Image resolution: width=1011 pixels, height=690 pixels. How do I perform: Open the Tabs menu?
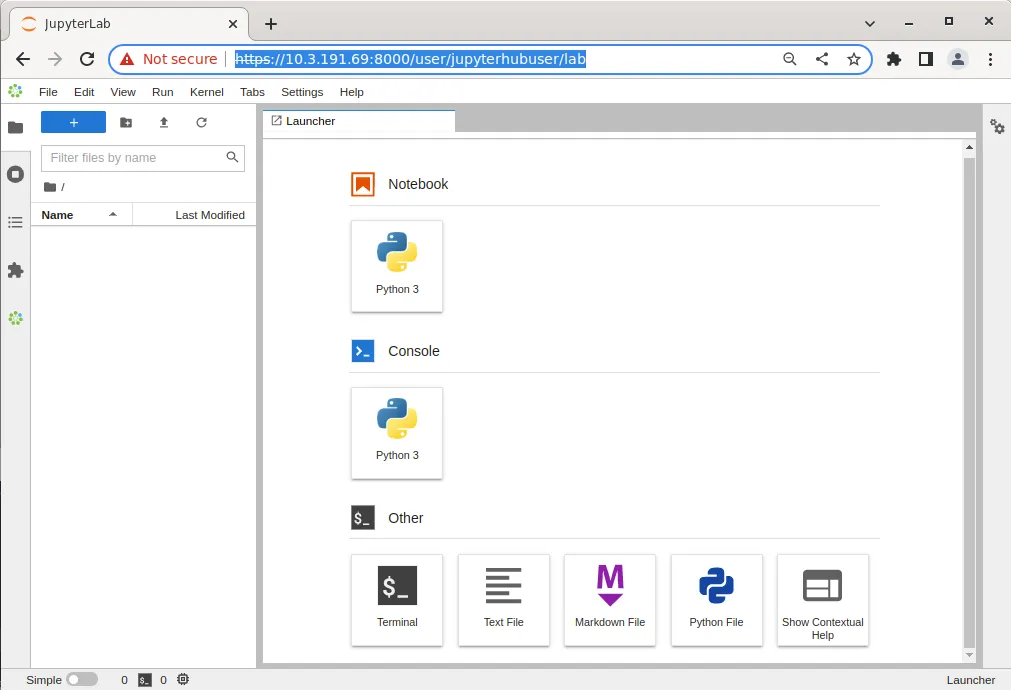252,92
